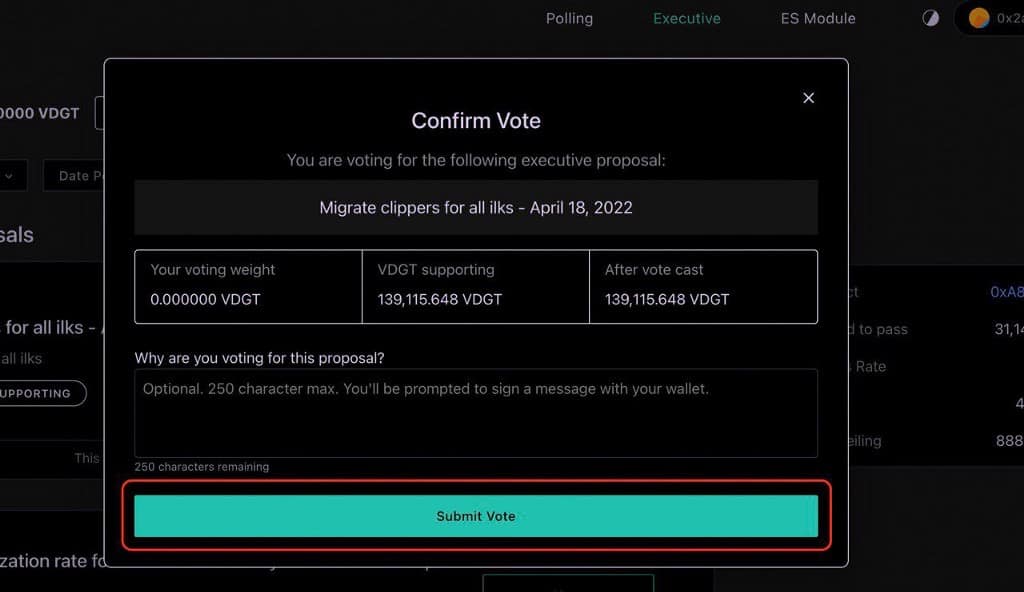1024x592 pixels.
Task: Close the Confirm Vote dialog
Action: 809,98
